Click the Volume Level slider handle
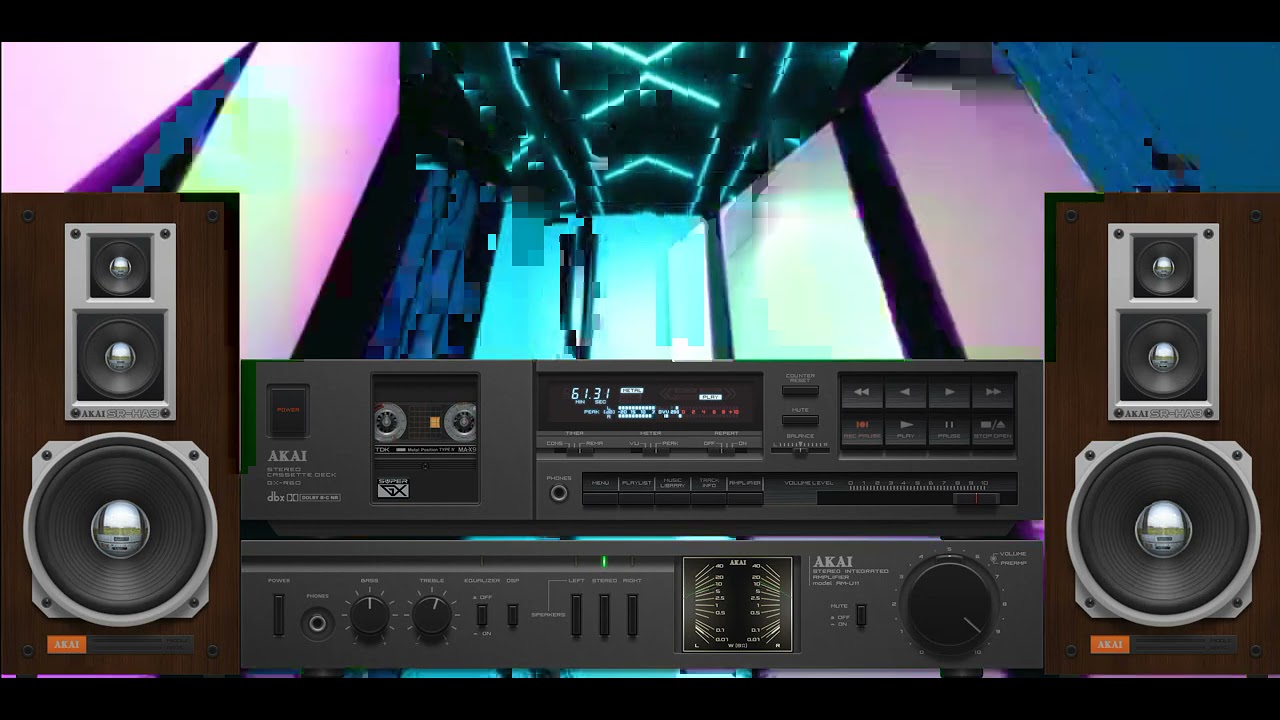Image resolution: width=1280 pixels, height=720 pixels. [974, 497]
